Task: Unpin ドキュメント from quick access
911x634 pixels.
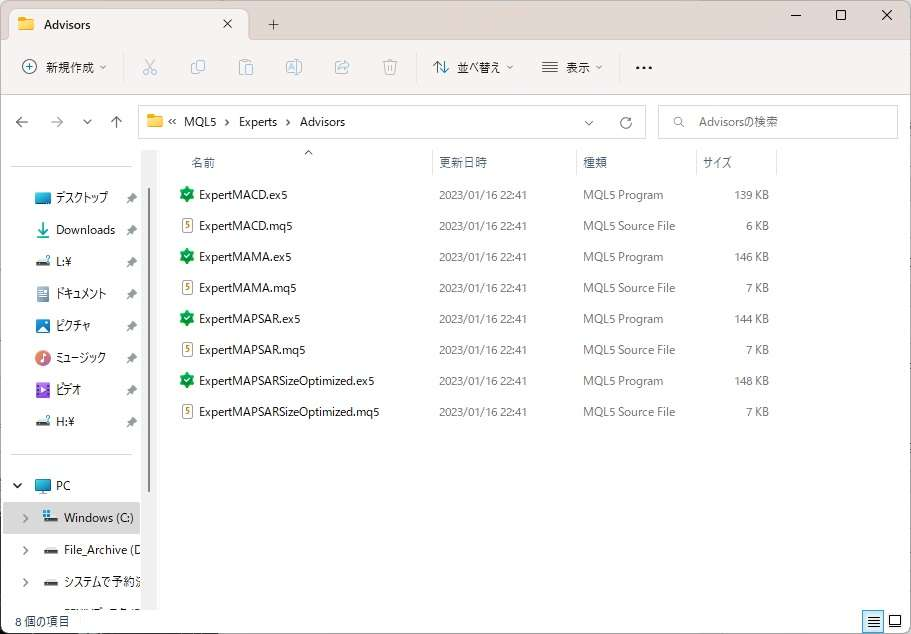Action: pyautogui.click(x=131, y=294)
